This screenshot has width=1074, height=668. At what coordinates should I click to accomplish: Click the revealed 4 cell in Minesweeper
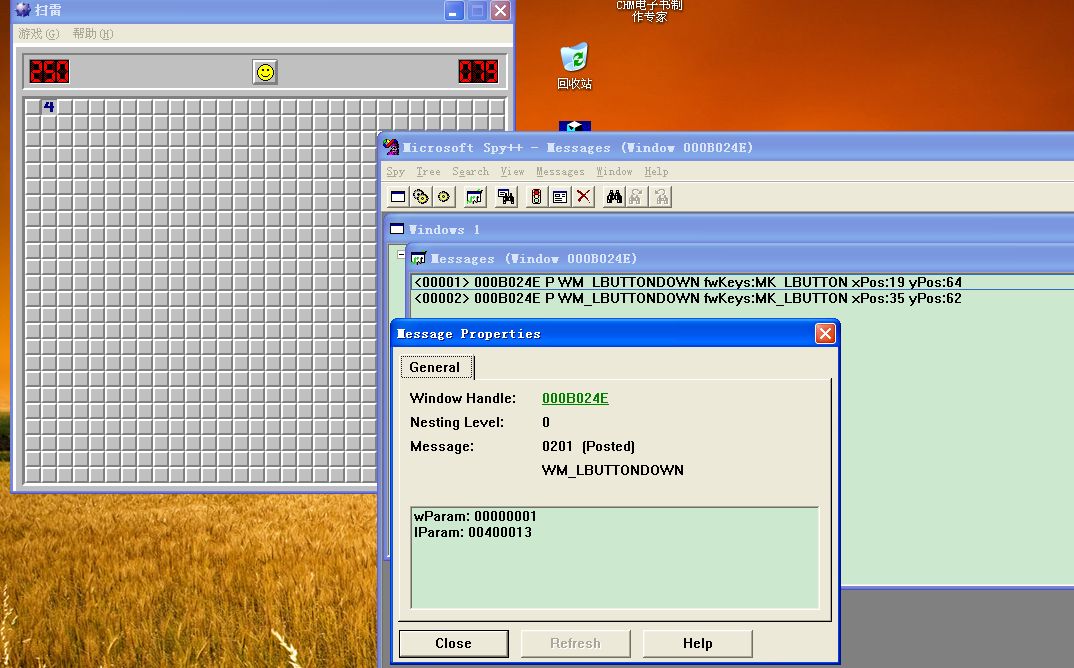48,106
